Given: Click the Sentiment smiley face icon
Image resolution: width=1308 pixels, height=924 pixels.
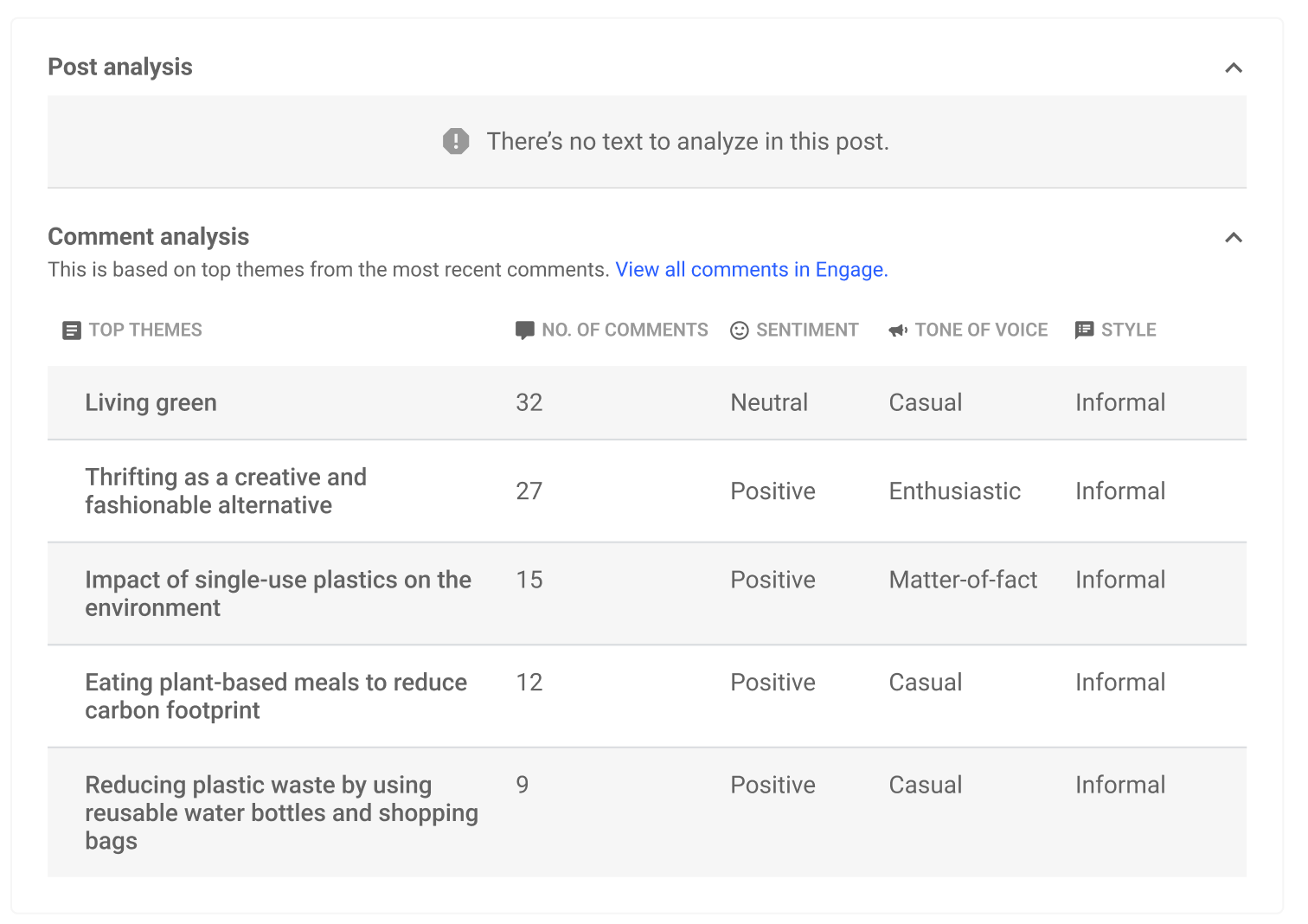Looking at the screenshot, I should (739, 330).
